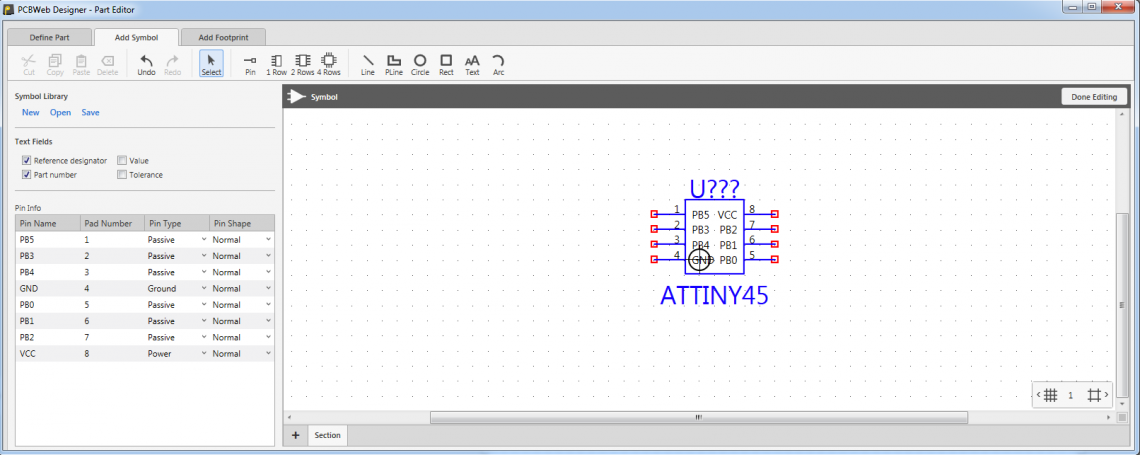Click pad number cell 4
The image size is (1140, 455).
coord(112,289)
